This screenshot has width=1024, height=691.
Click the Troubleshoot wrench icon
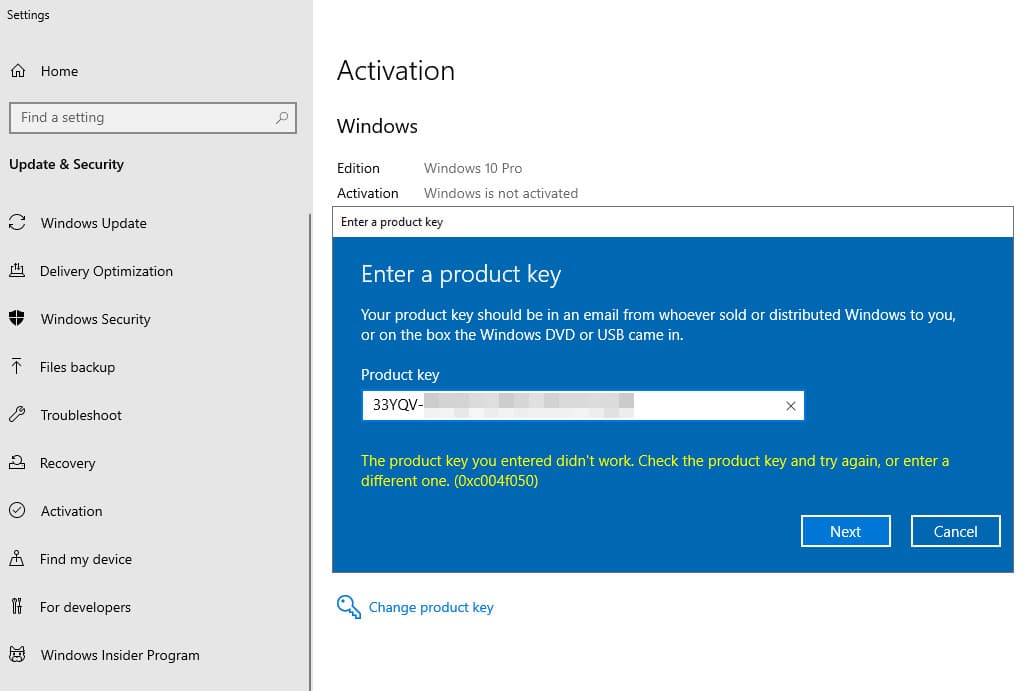(17, 414)
